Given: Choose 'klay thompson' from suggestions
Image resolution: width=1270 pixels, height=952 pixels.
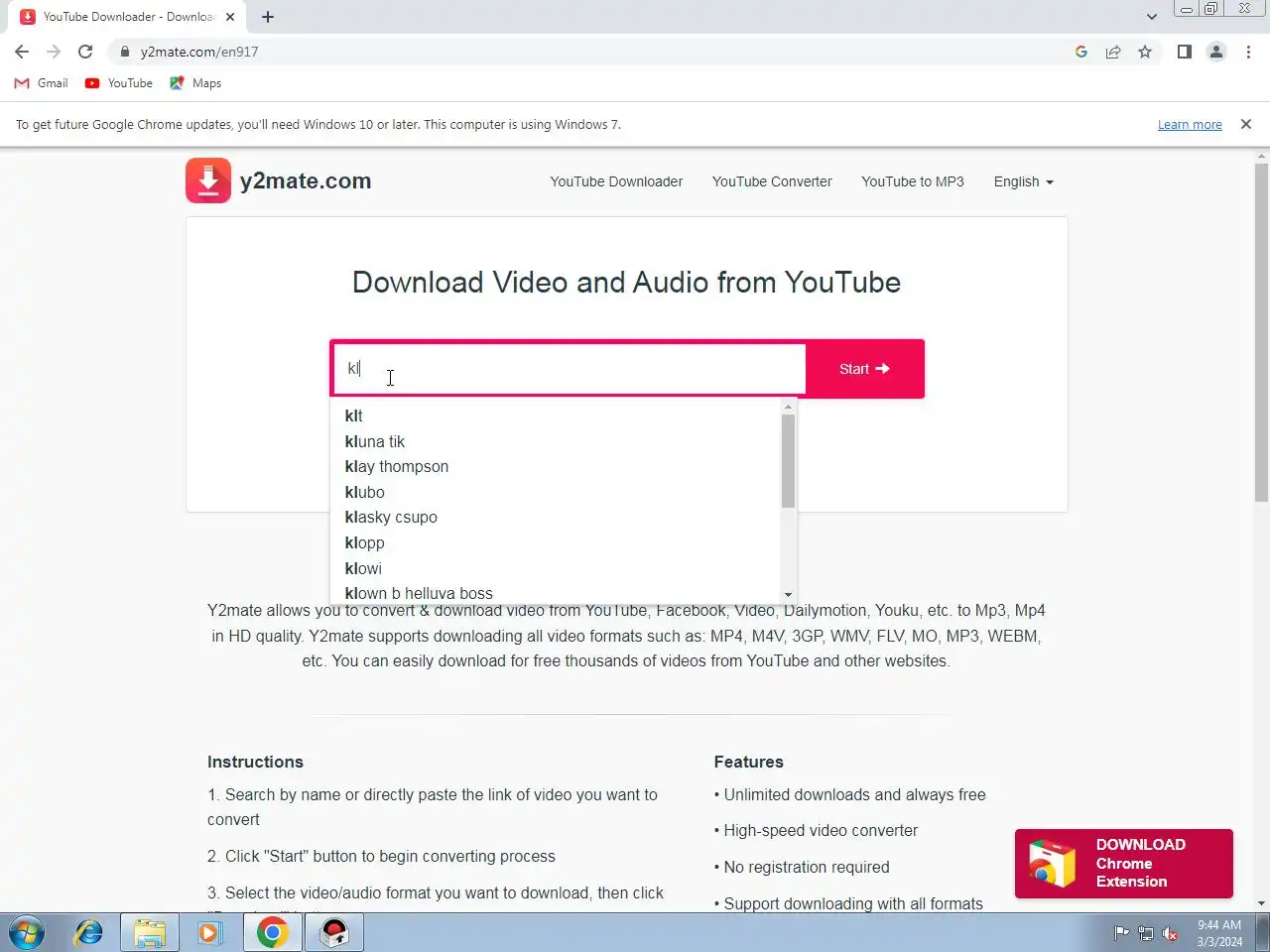Looking at the screenshot, I should tap(556, 466).
